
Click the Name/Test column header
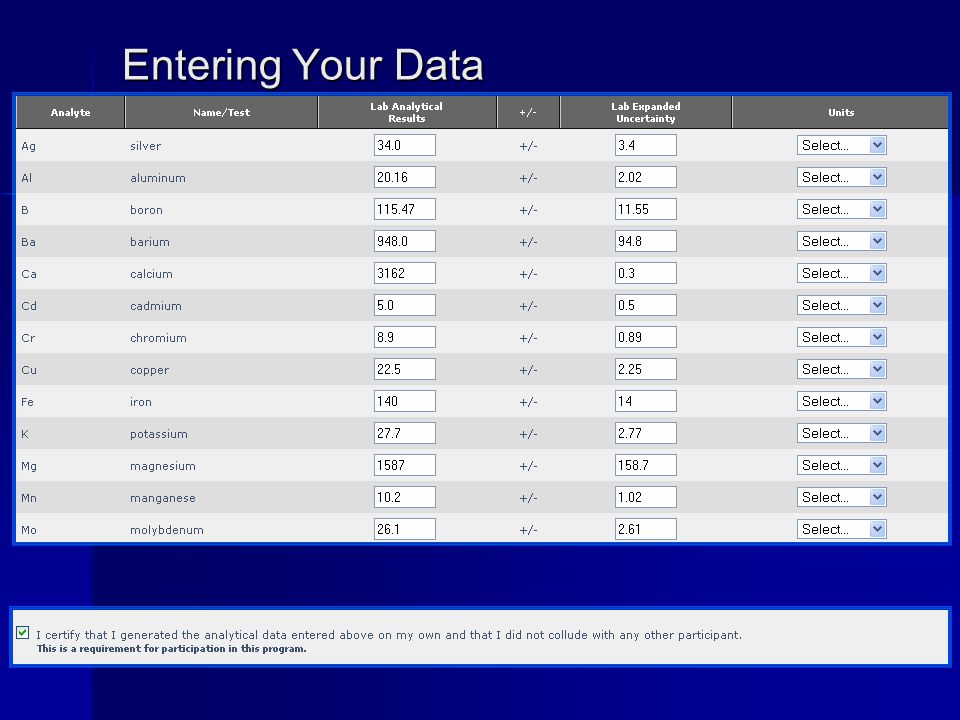pos(222,112)
